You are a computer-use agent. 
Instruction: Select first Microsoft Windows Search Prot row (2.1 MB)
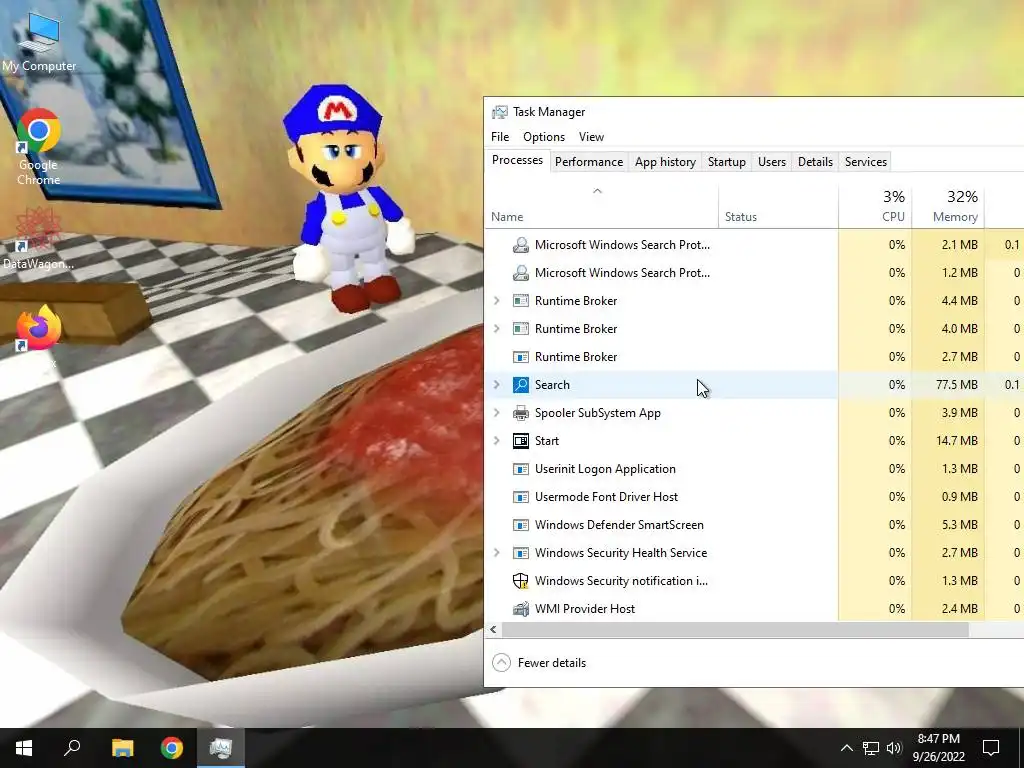754,245
